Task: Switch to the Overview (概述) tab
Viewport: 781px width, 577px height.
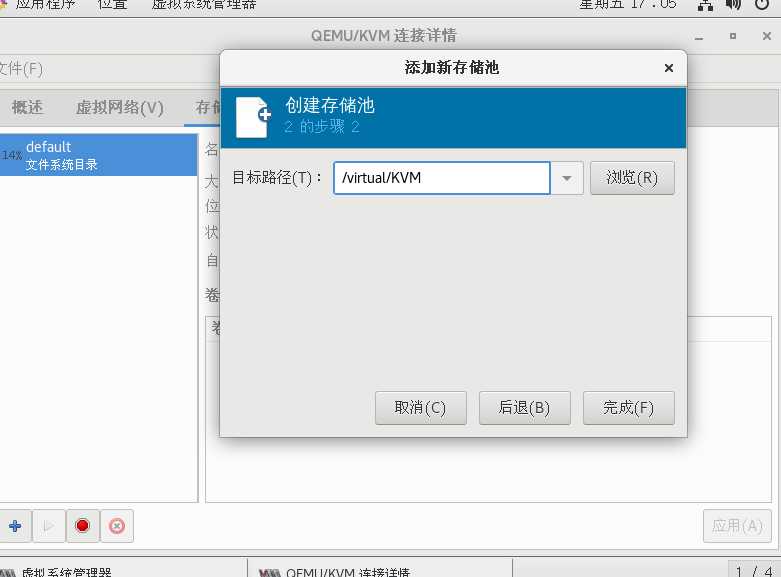Action: [x=27, y=107]
